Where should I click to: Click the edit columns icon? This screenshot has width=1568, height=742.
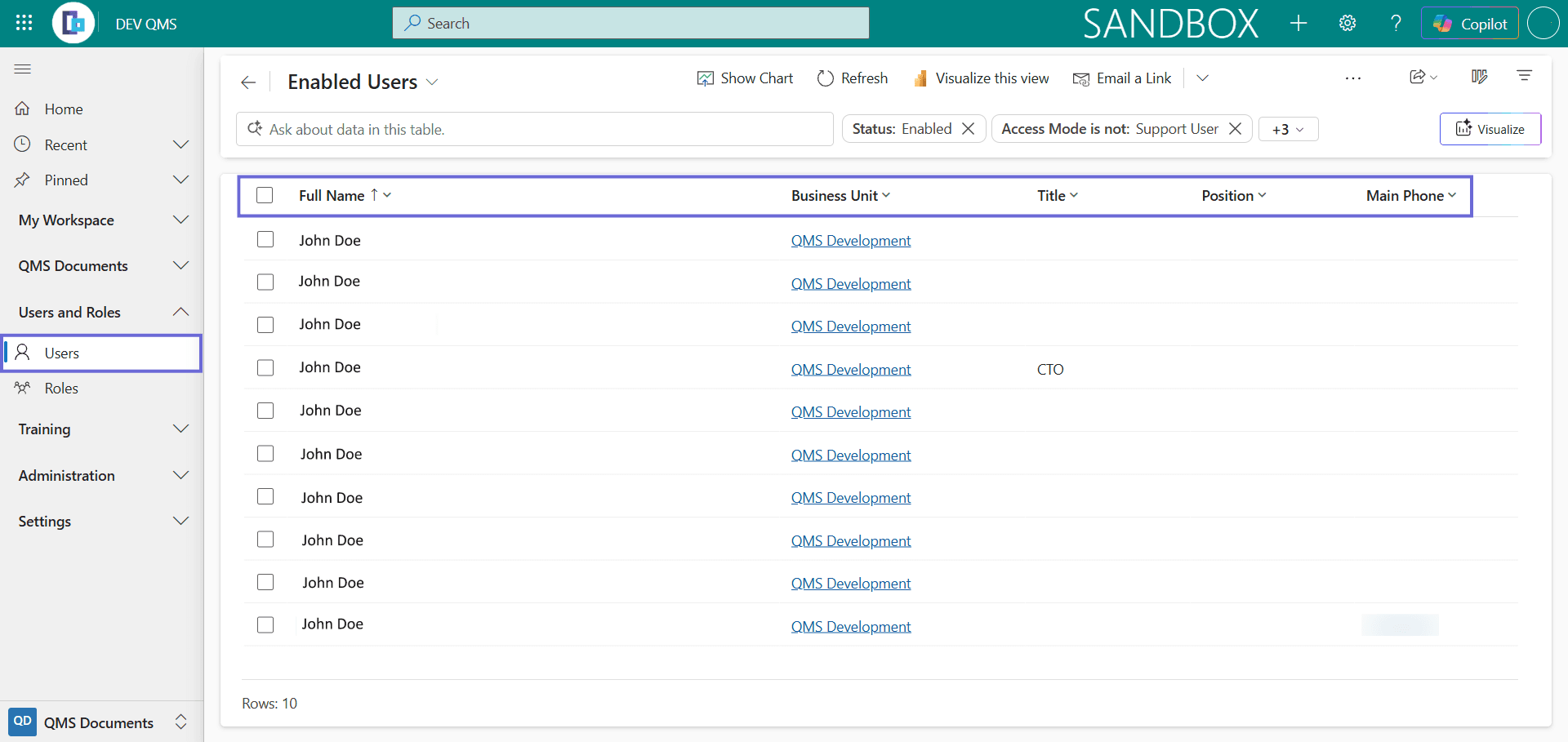[x=1480, y=77]
